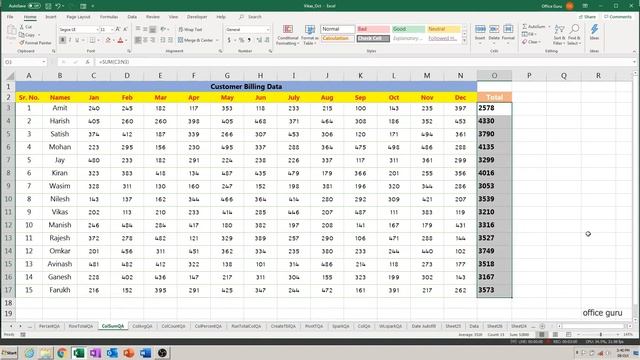The width and height of the screenshot is (640, 360).
Task: Click the Cut scissors icon
Action: [22, 27]
